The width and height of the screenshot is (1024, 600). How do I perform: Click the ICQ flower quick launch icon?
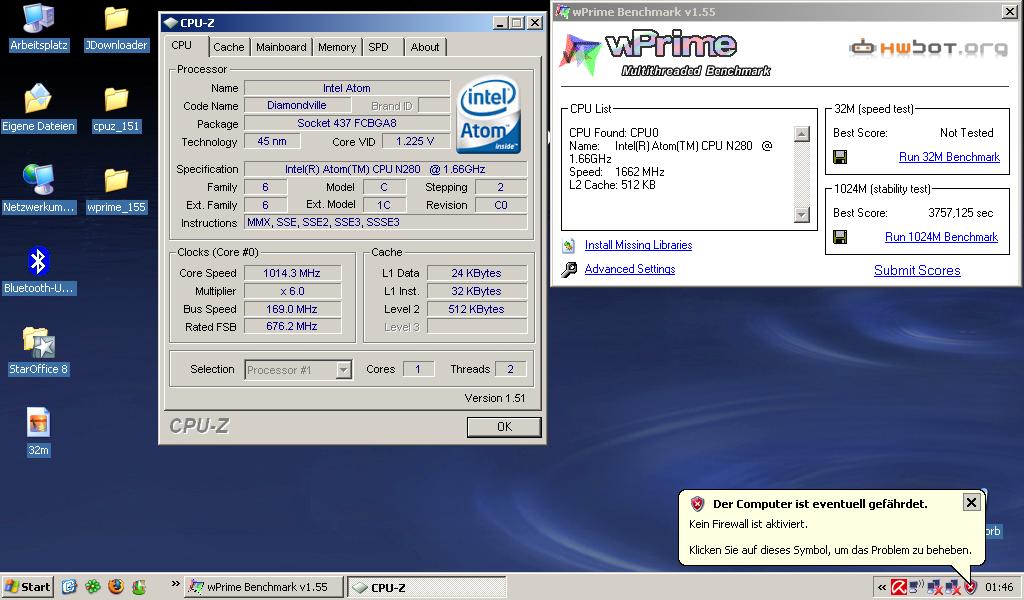tap(93, 586)
